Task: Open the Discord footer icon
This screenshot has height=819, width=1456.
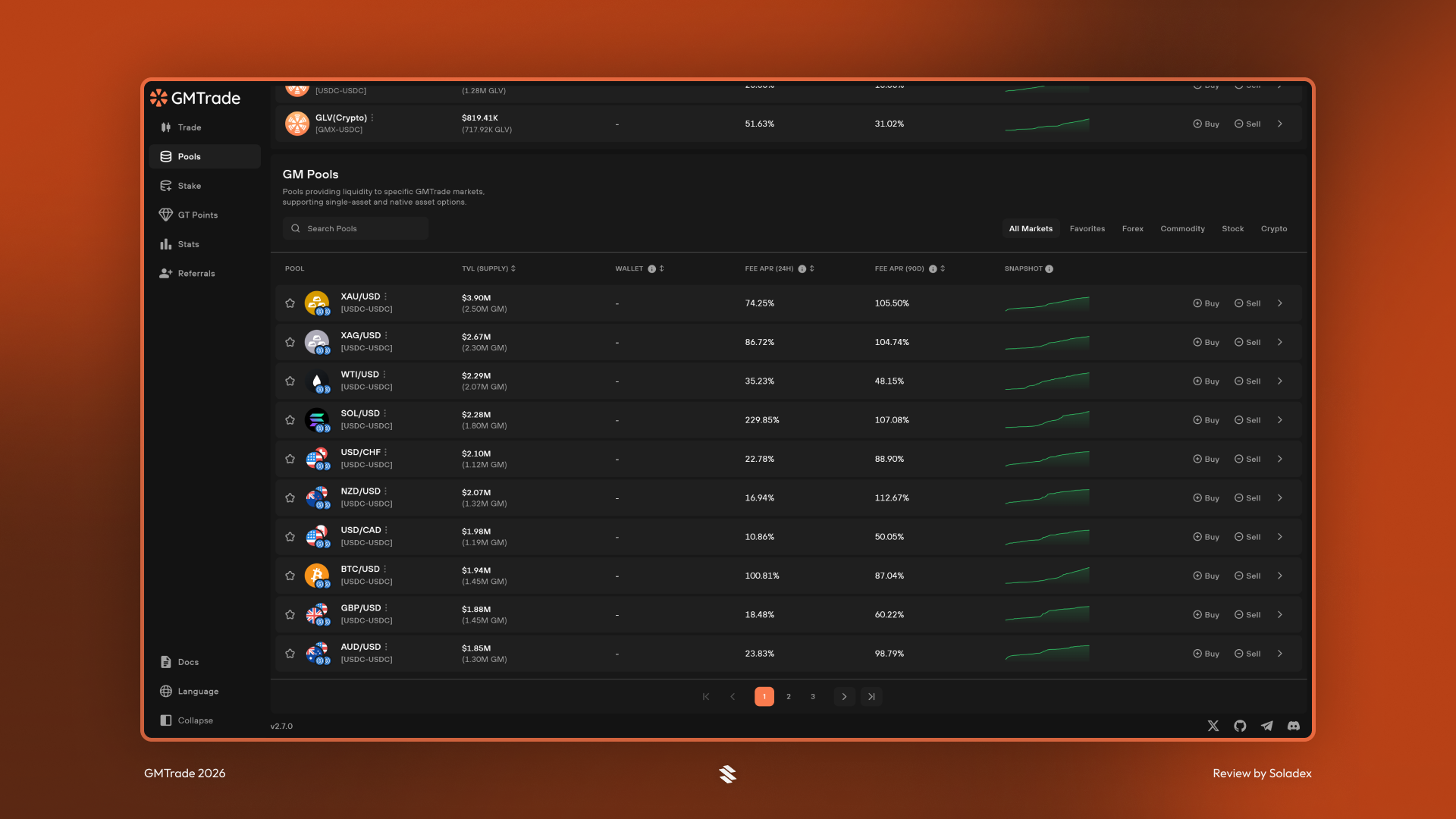Action: pyautogui.click(x=1294, y=726)
